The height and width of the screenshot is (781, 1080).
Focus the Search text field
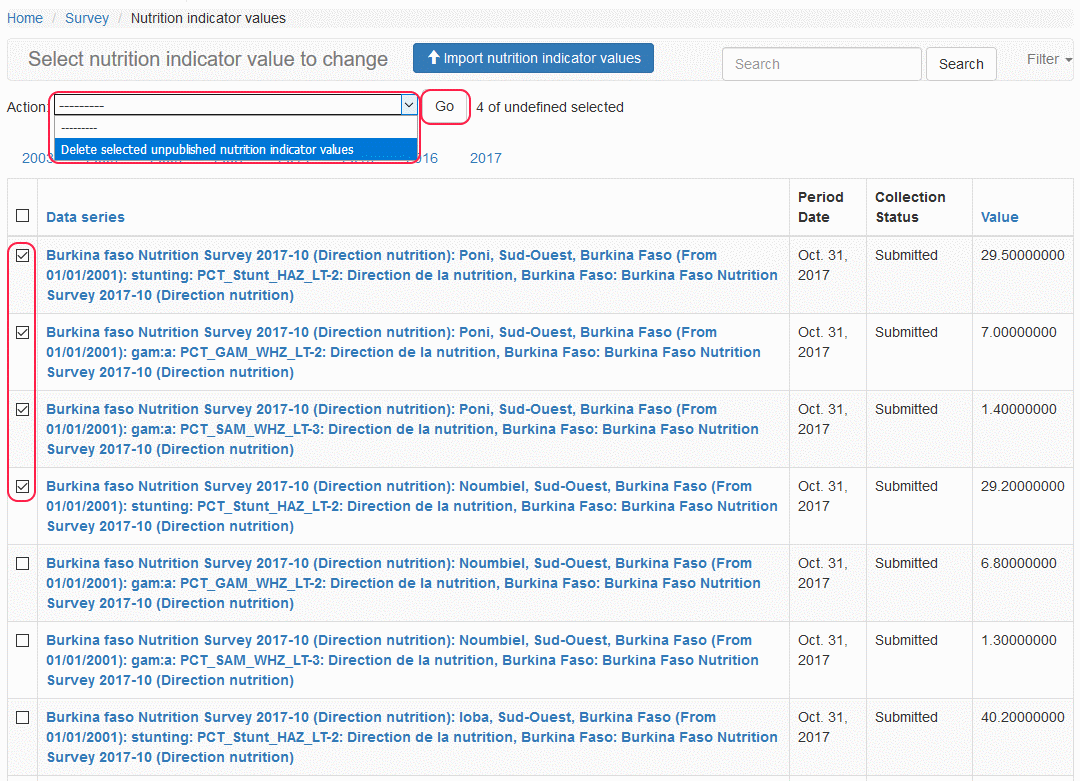click(x=821, y=64)
